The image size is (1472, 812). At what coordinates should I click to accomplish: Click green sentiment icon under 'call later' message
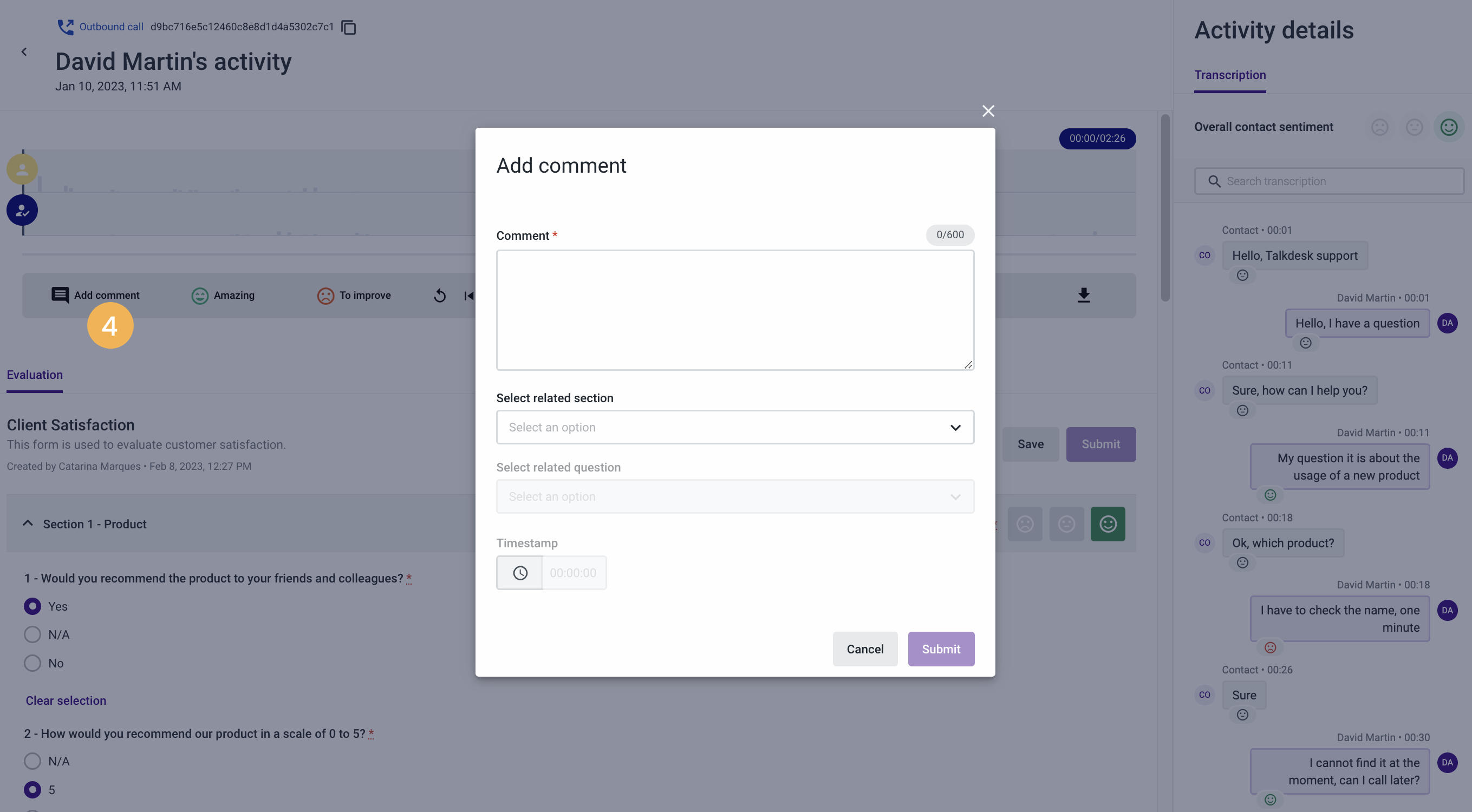click(1269, 800)
